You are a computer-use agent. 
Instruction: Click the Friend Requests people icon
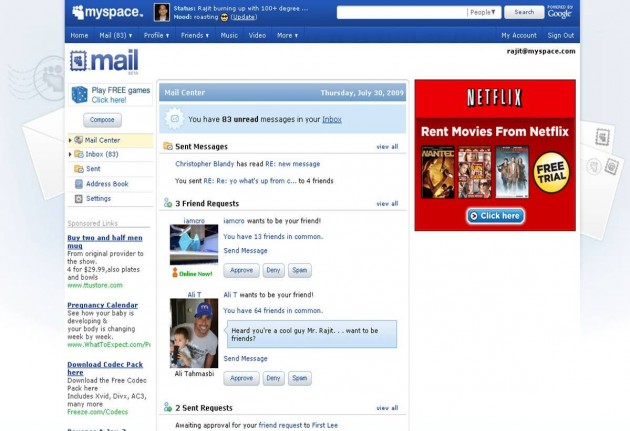[x=168, y=203]
